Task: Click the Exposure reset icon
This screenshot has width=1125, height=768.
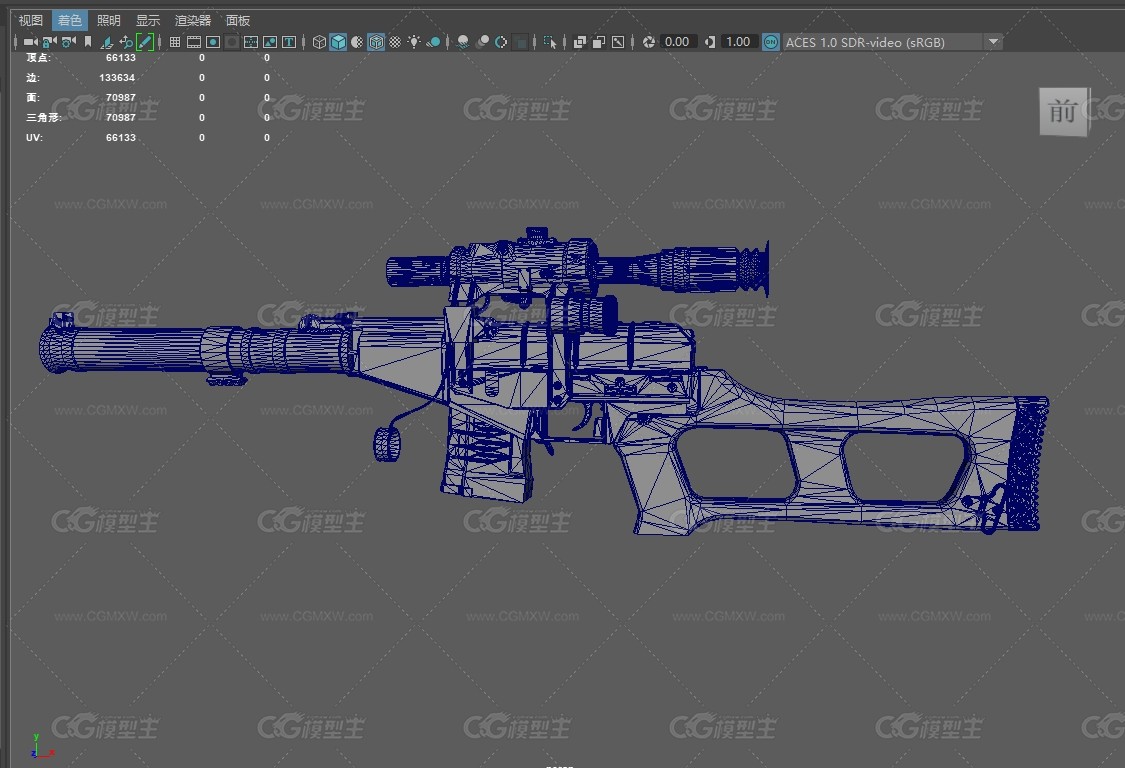Action: tap(649, 42)
